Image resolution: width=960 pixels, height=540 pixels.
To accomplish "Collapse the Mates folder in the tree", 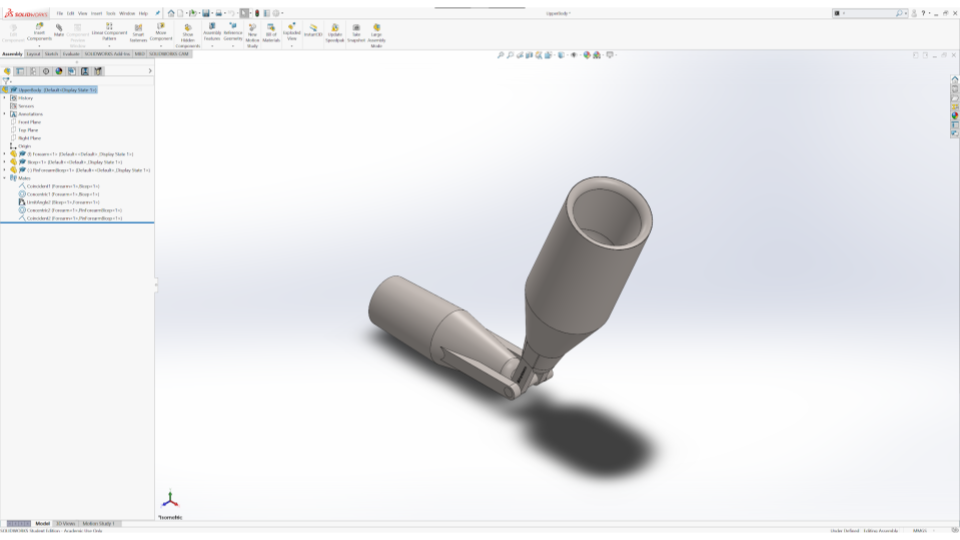I will (4, 178).
